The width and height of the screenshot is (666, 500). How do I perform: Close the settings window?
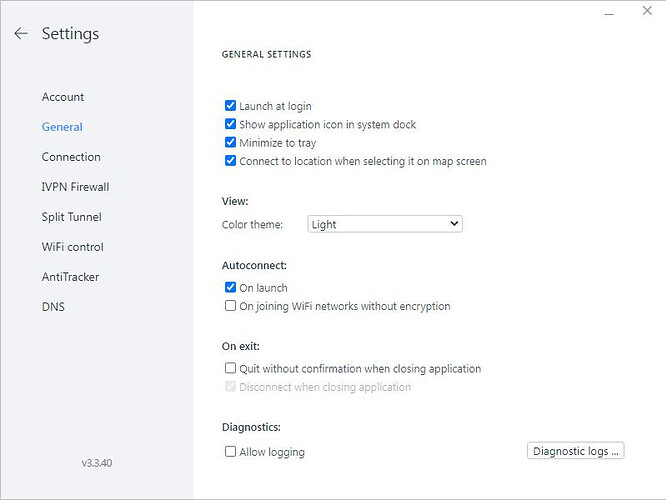click(x=646, y=13)
